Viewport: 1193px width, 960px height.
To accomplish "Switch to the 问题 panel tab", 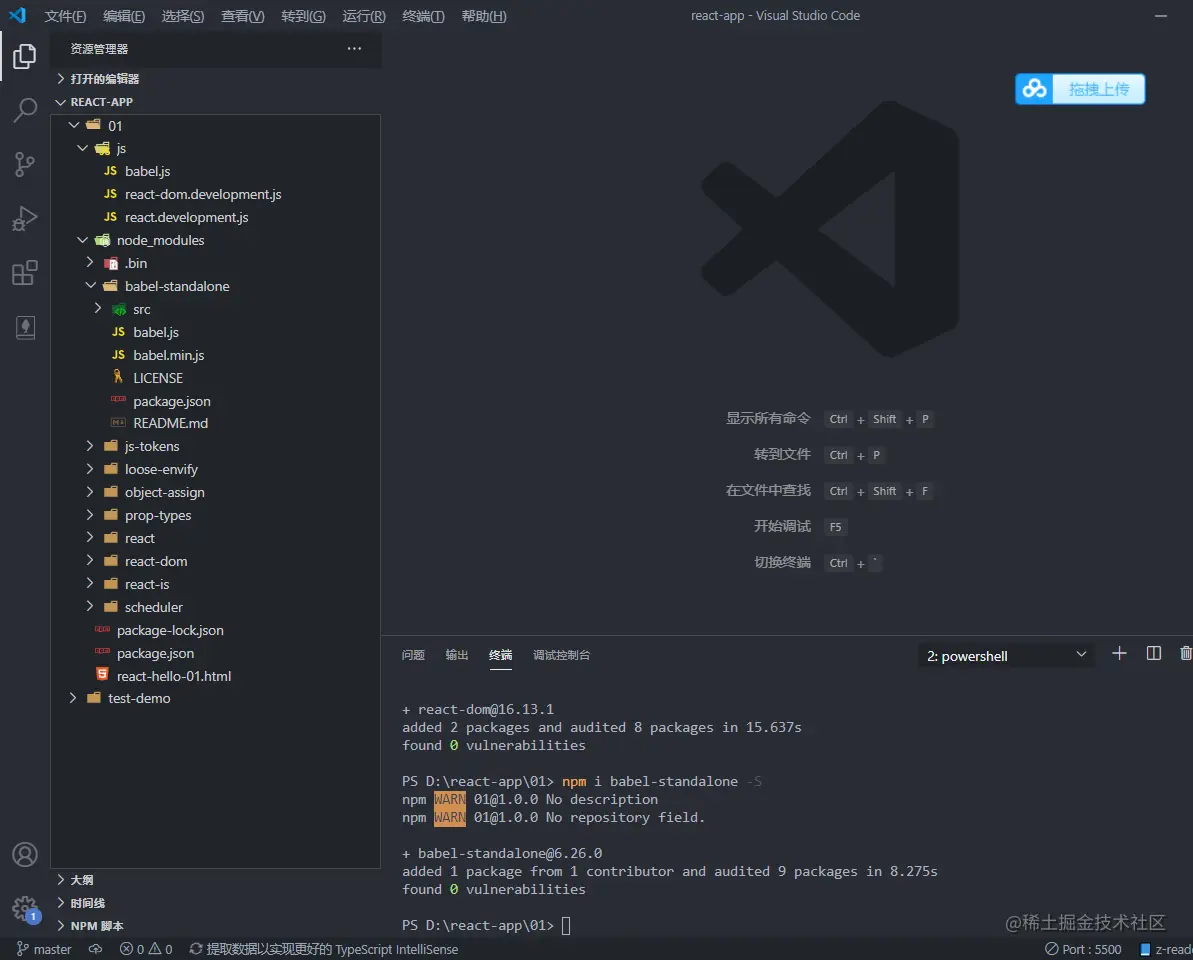I will pos(413,655).
